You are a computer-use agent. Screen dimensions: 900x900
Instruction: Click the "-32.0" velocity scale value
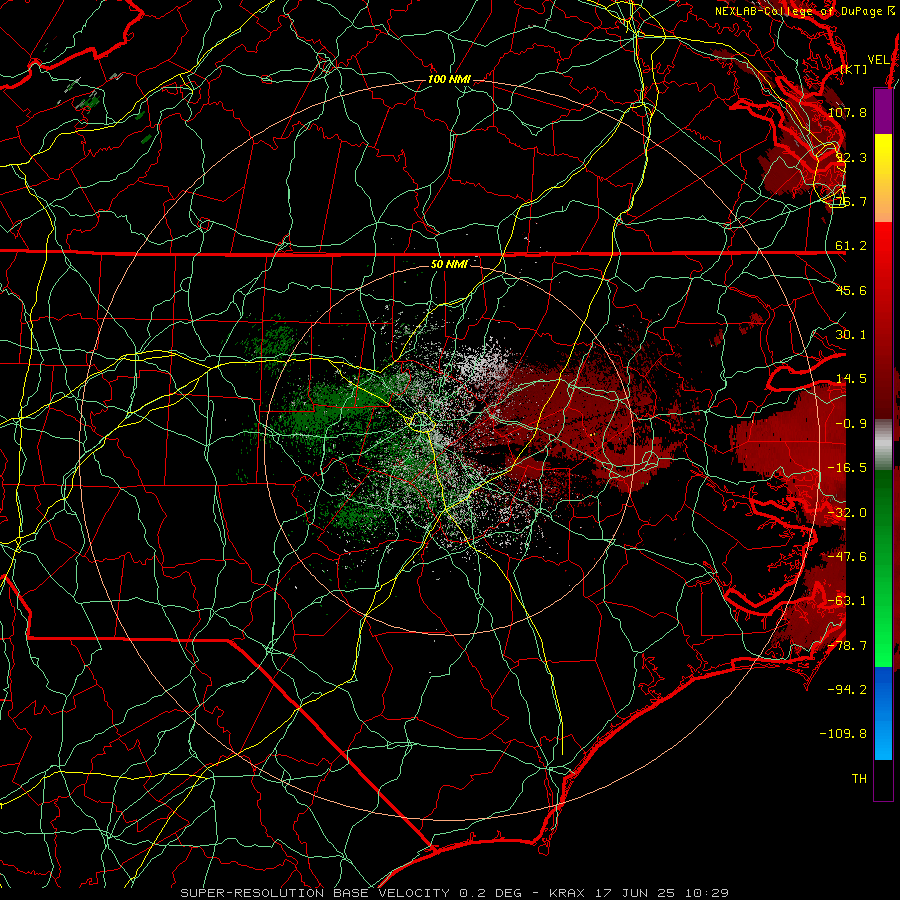pyautogui.click(x=847, y=513)
